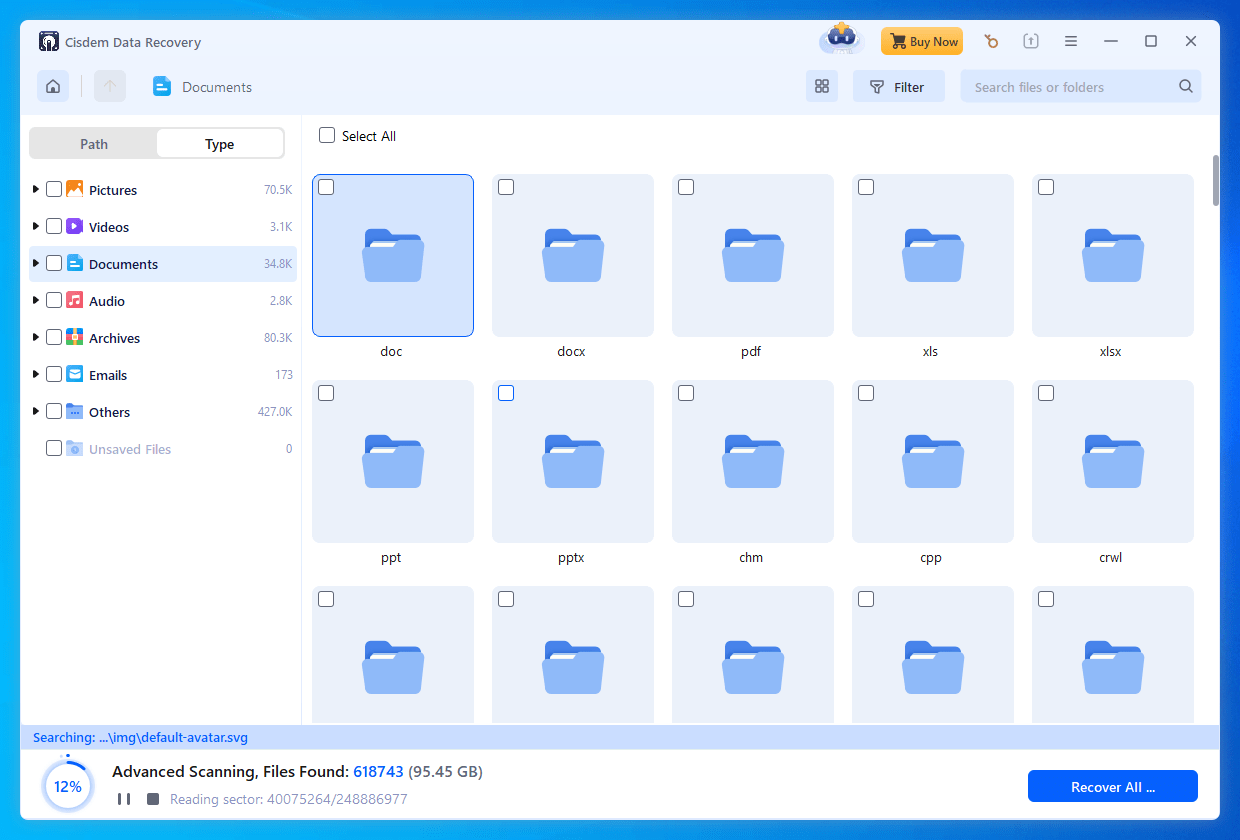Screen dimensions: 1240x840
Task: Click the Pictures category icon
Action: (75, 189)
